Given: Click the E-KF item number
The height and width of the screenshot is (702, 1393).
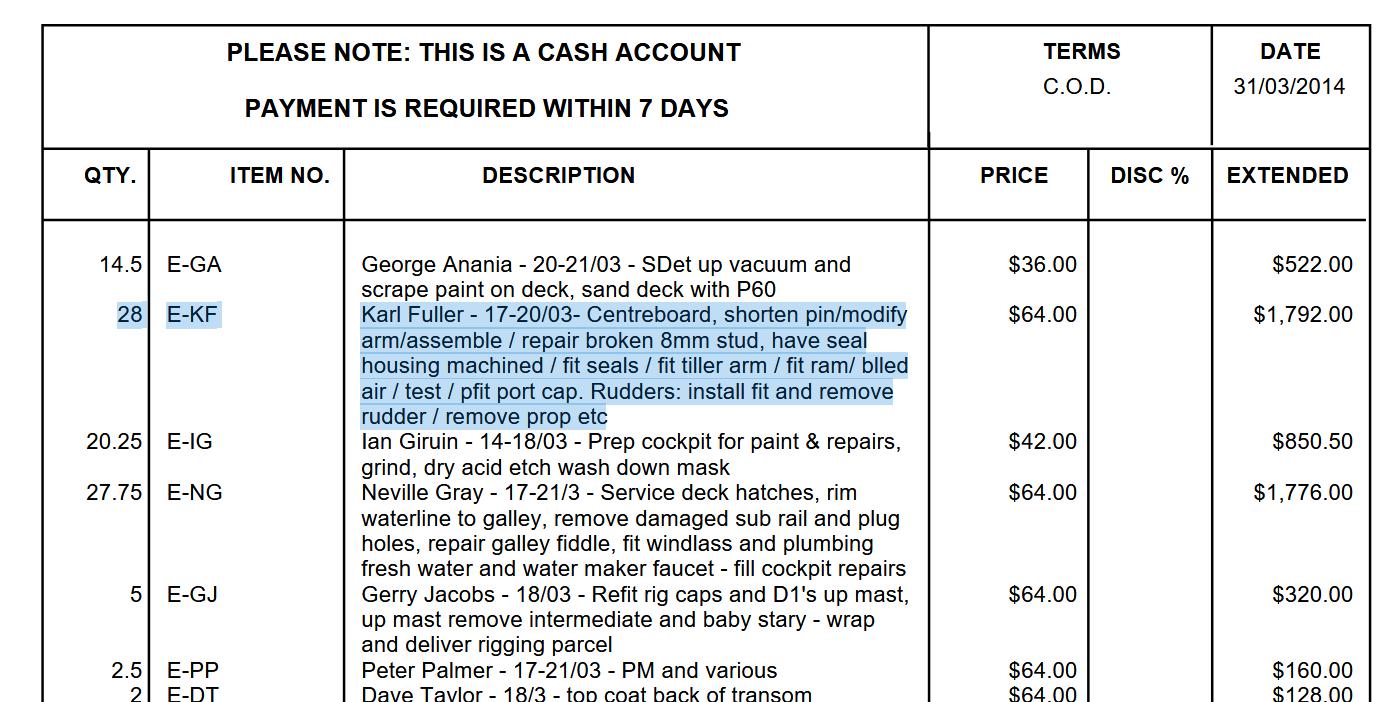Looking at the screenshot, I should click(192, 315).
